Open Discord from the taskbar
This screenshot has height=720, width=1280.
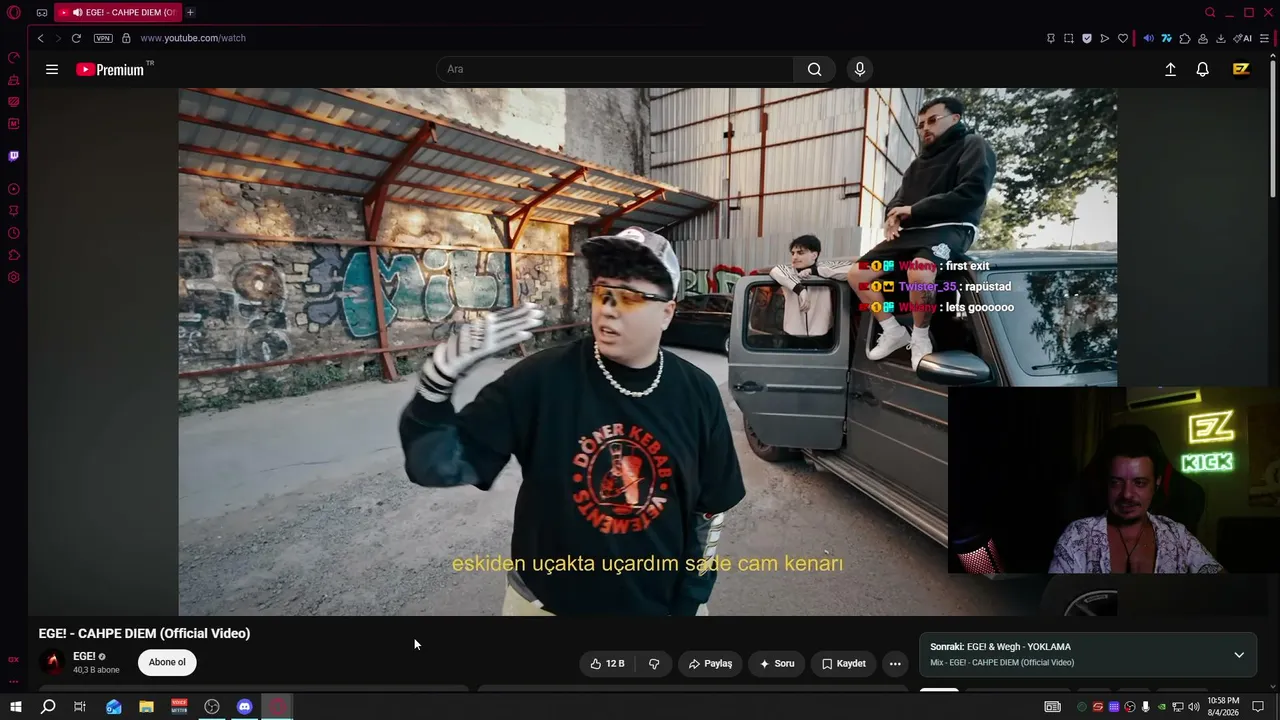[x=245, y=707]
